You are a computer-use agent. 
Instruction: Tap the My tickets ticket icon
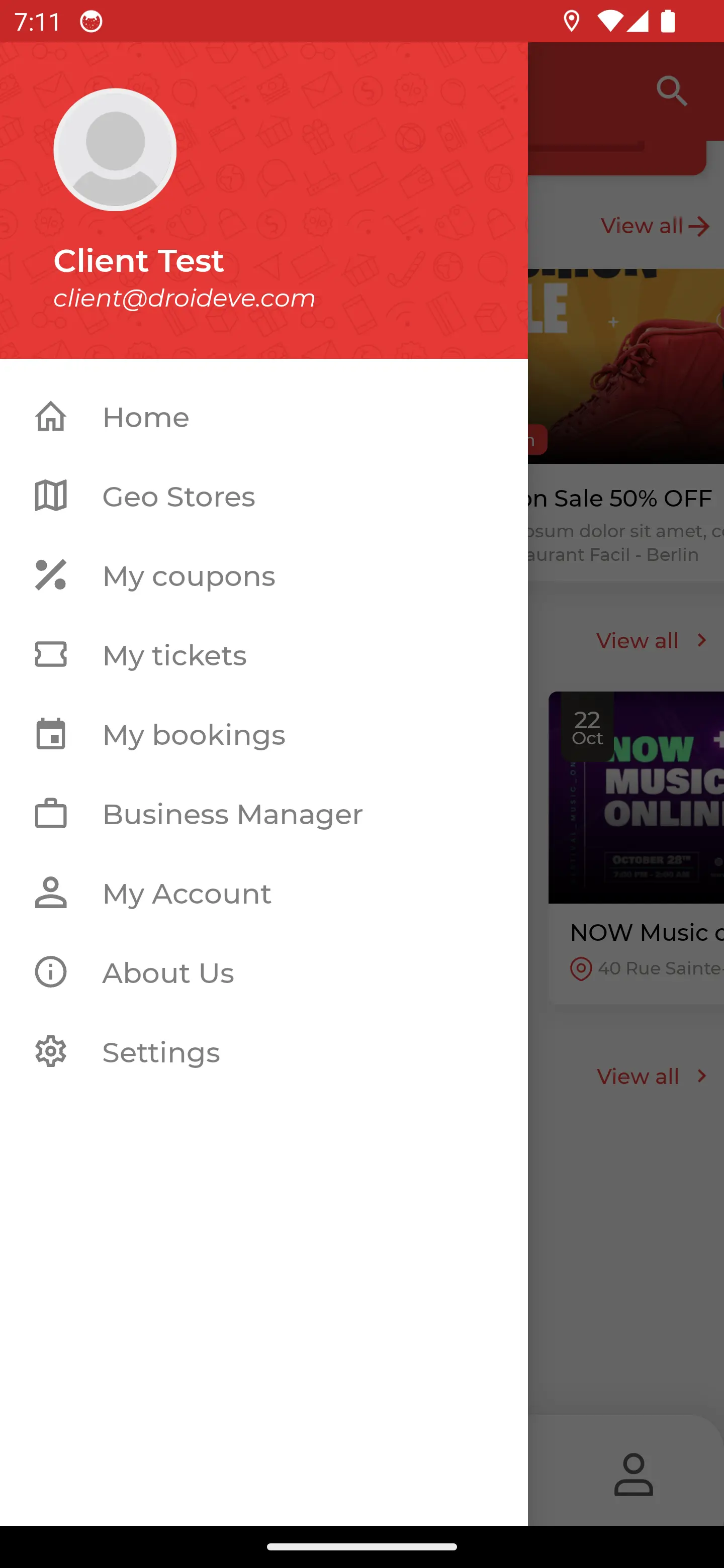pos(51,654)
